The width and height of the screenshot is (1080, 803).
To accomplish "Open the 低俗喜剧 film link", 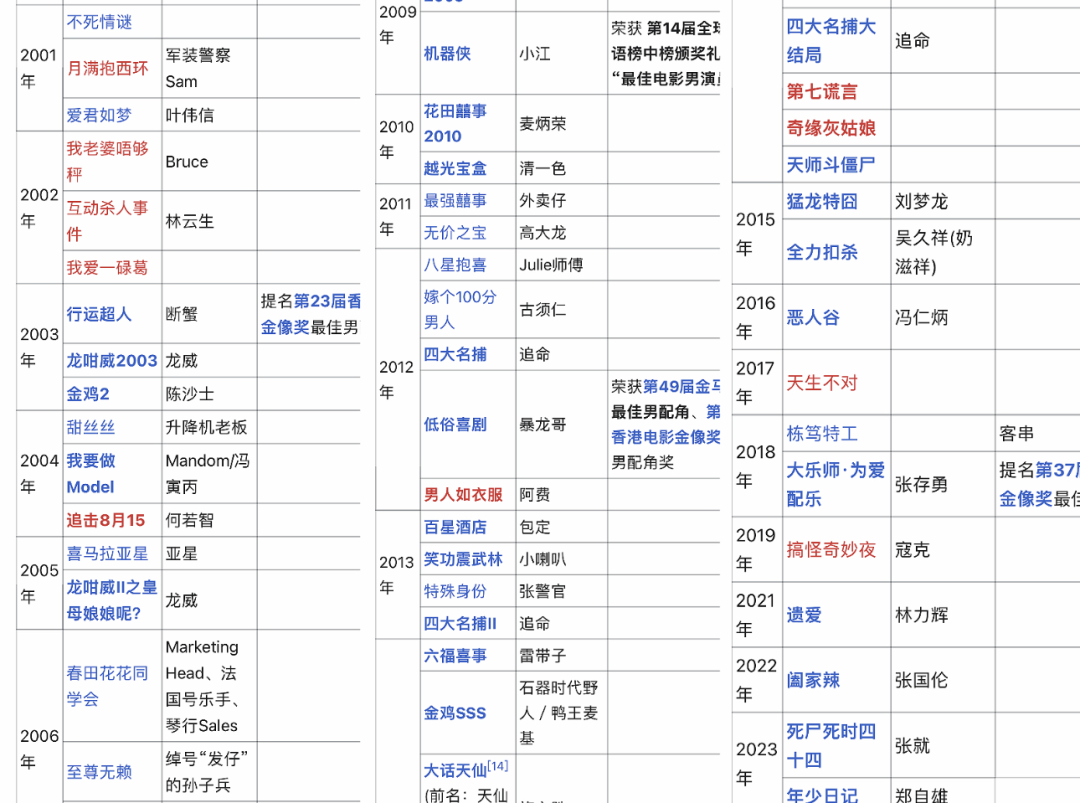I will click(x=455, y=424).
